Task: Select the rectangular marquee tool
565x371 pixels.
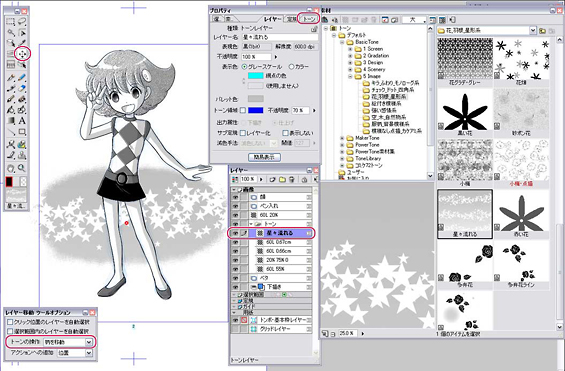Action: pyautogui.click(x=11, y=22)
